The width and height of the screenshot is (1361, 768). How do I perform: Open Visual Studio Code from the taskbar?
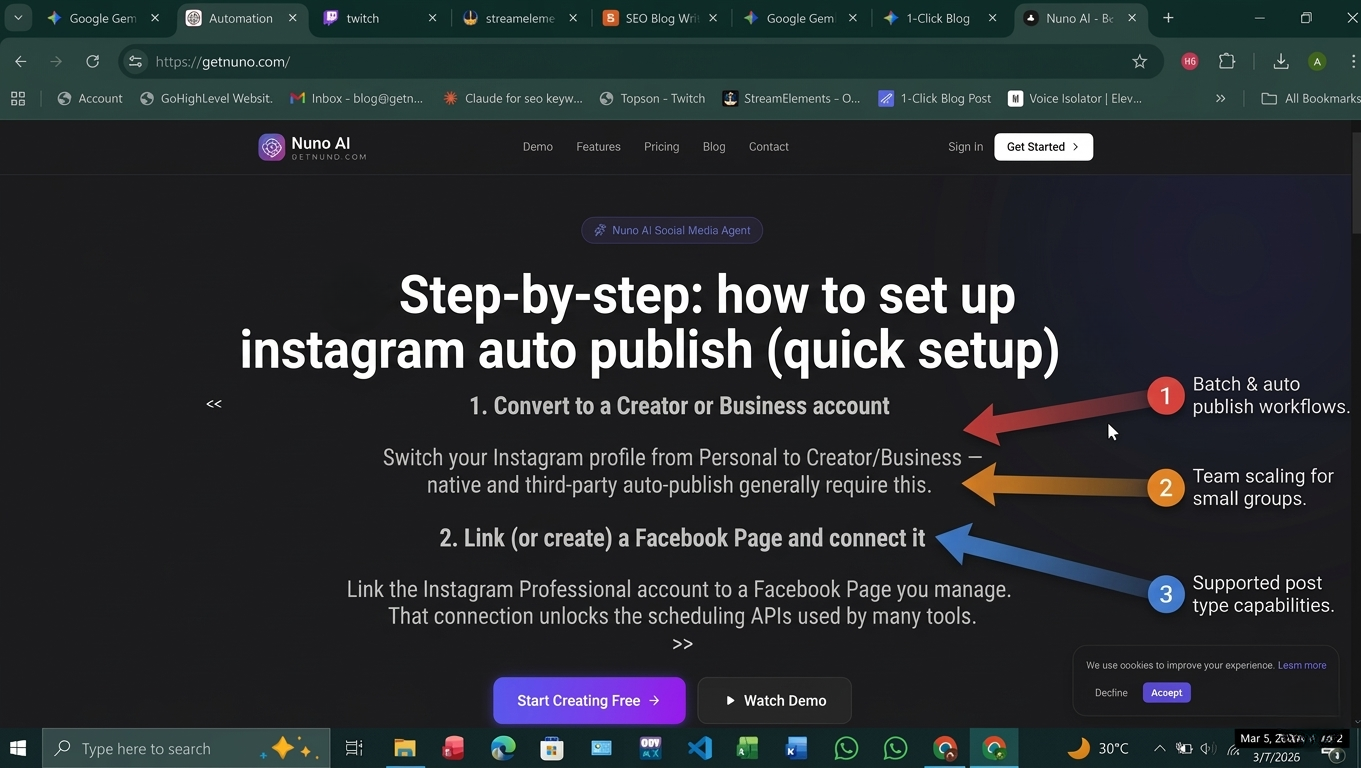tap(699, 748)
